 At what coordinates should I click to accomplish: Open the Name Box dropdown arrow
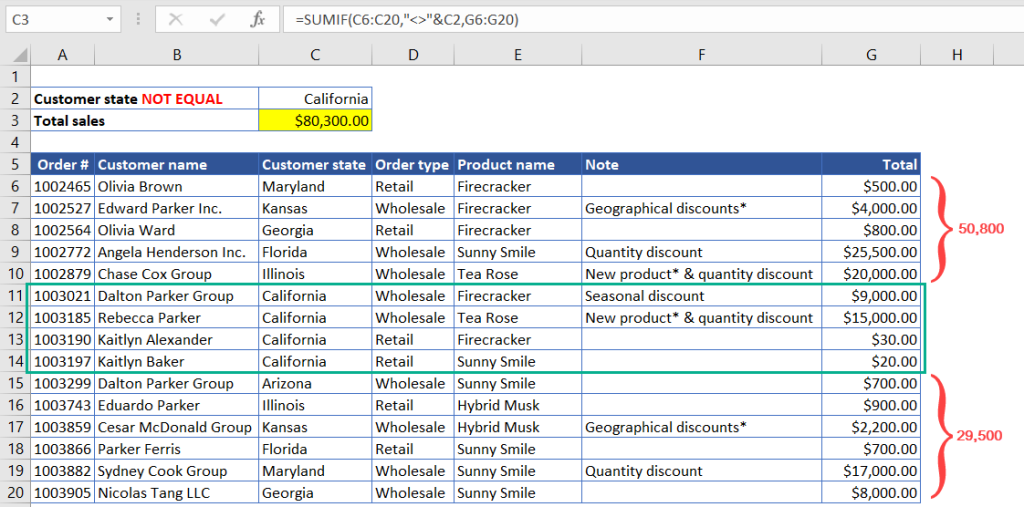(109, 20)
